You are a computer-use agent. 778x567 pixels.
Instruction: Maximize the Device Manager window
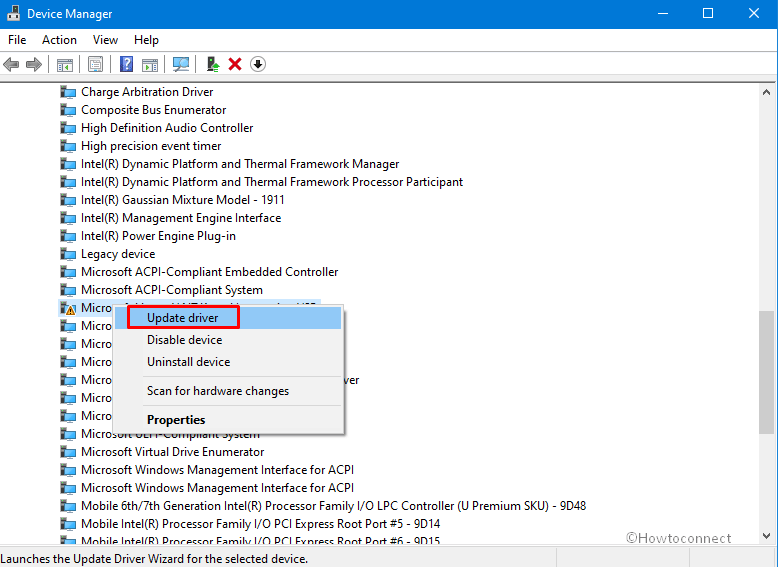coord(708,13)
